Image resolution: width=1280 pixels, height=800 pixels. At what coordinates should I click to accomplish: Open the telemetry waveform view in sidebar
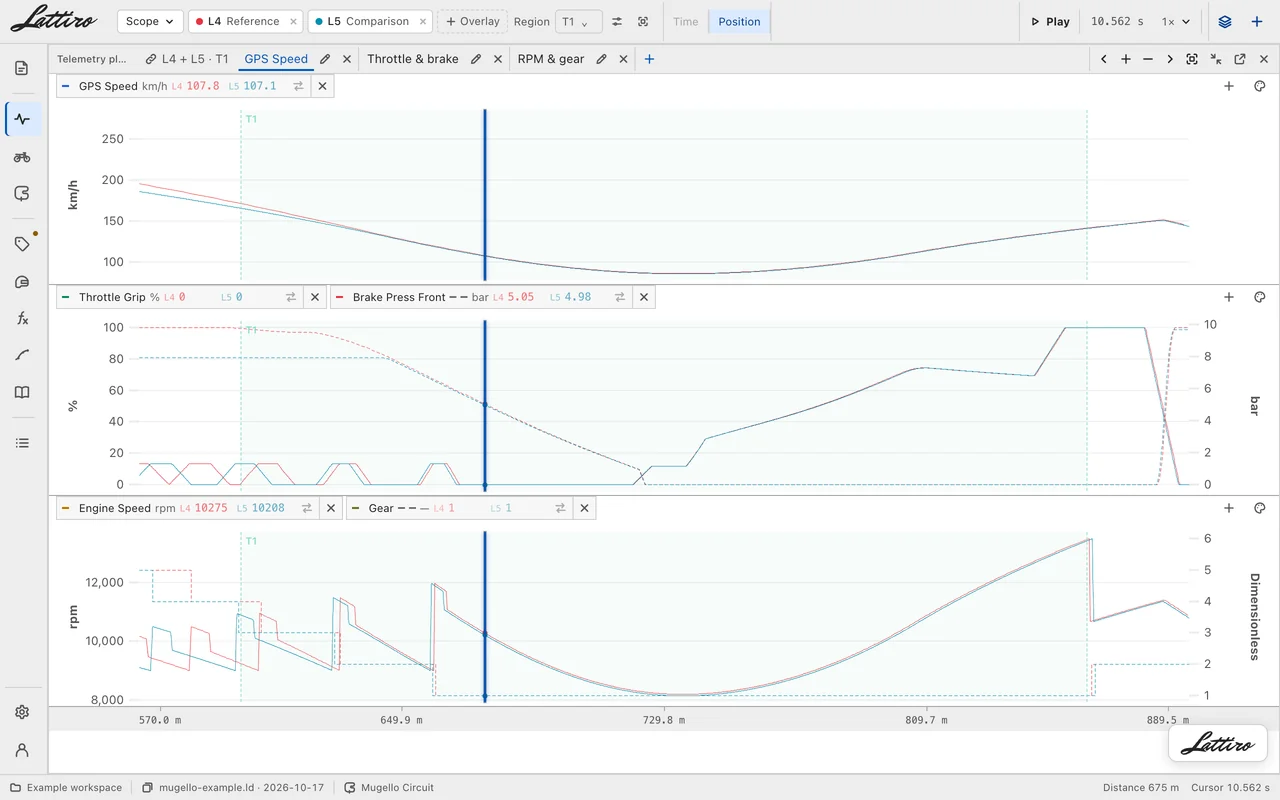(x=22, y=119)
